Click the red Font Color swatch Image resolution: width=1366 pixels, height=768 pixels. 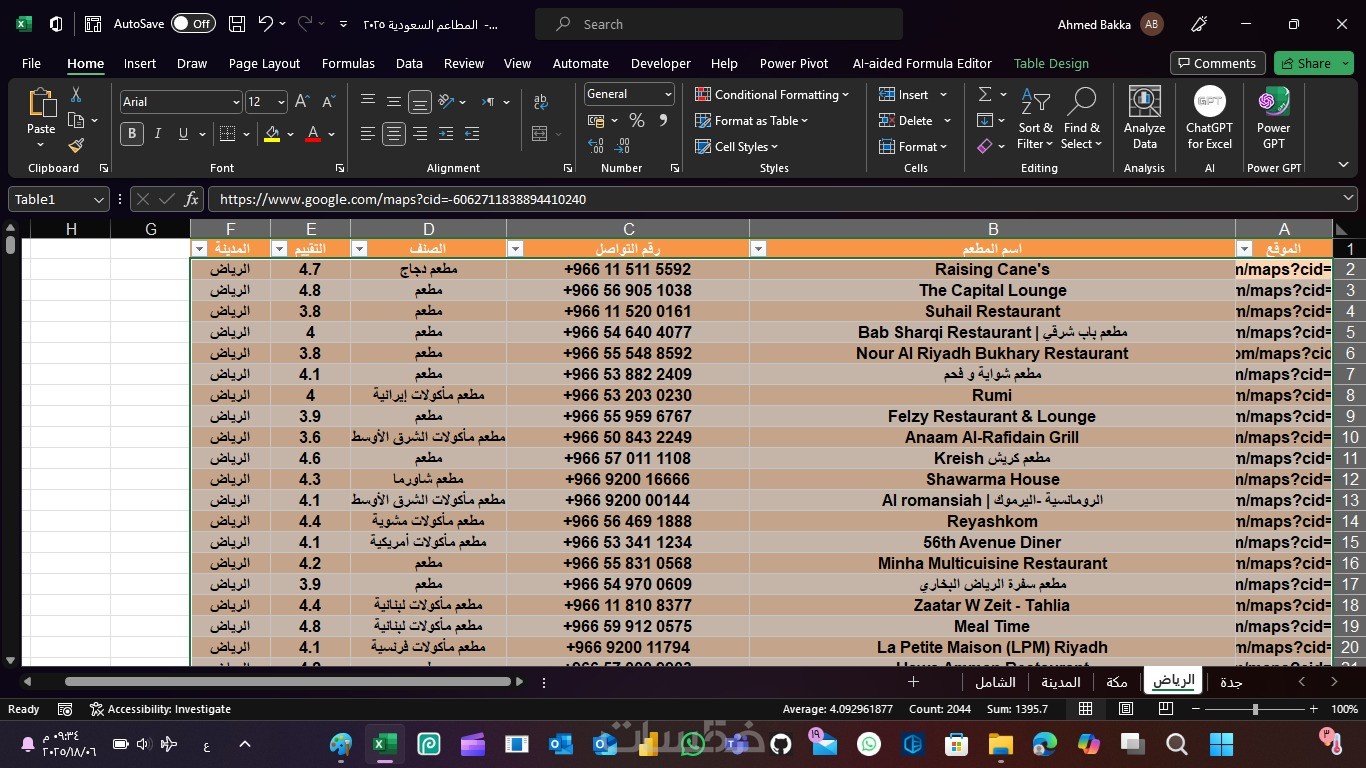point(313,134)
